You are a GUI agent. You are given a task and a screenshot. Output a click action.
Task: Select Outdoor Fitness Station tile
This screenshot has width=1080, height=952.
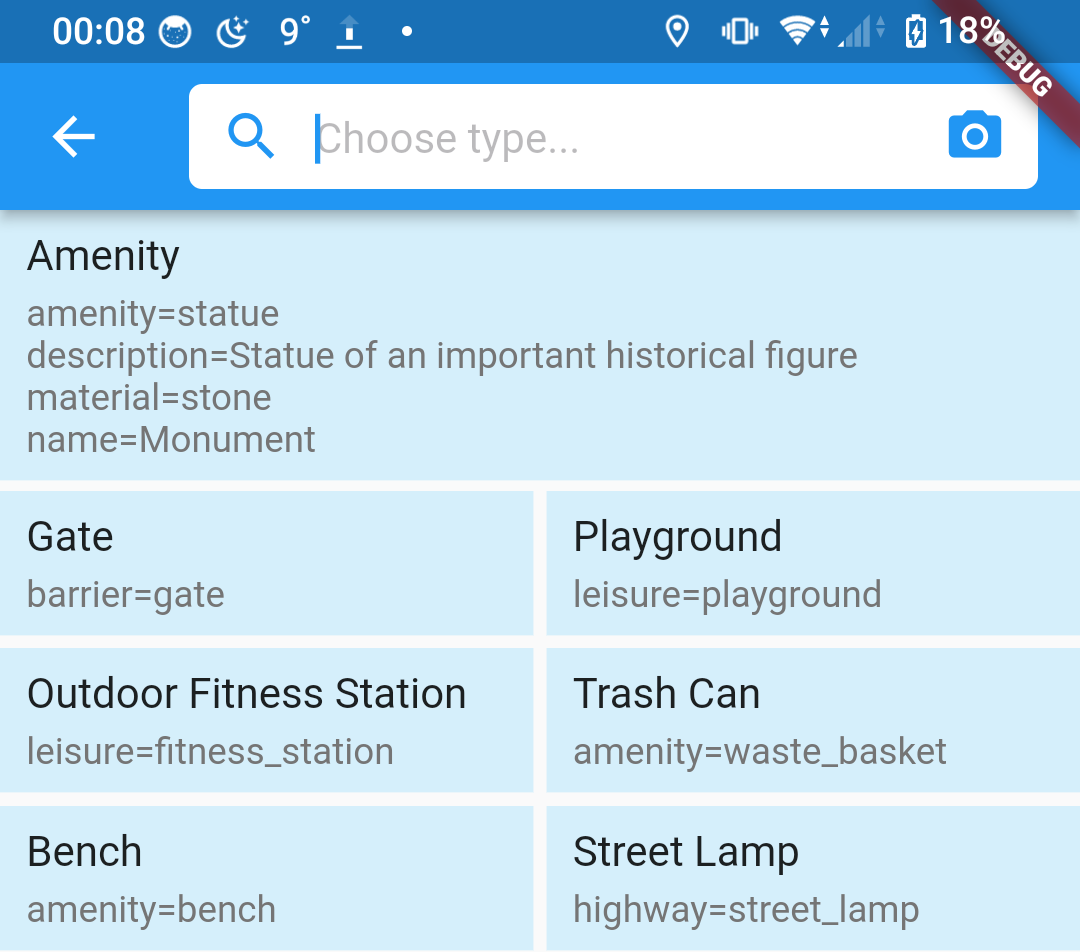[266, 720]
